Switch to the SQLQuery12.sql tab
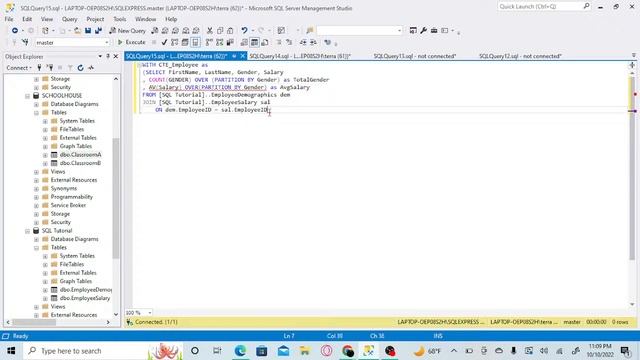Screen dimensions: 640x360 tap(520, 56)
